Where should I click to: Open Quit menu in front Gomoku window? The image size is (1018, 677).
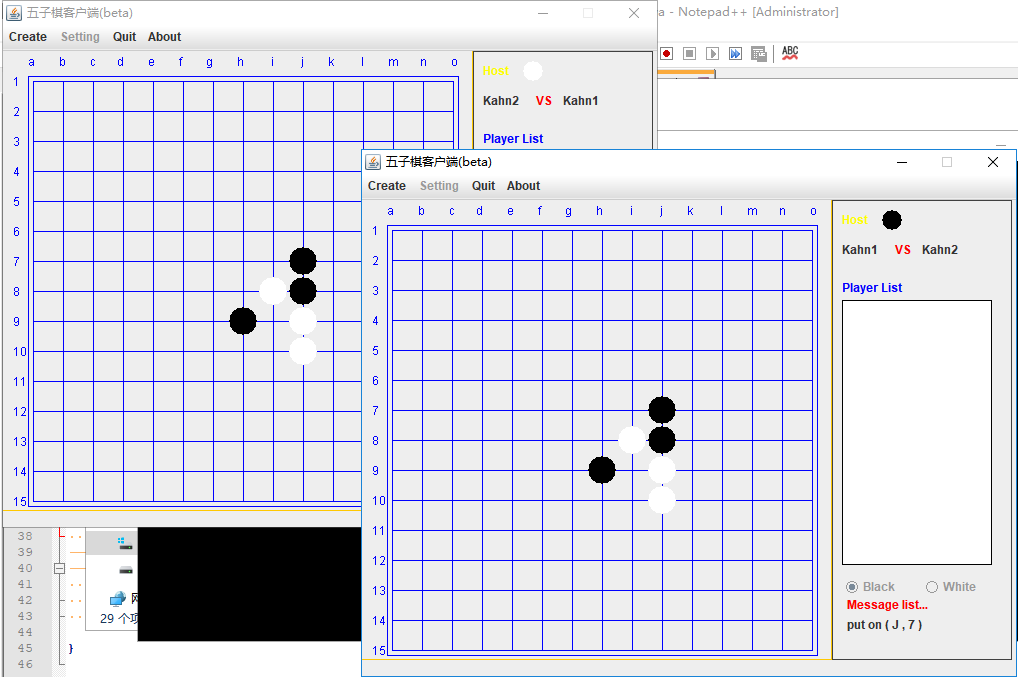483,186
